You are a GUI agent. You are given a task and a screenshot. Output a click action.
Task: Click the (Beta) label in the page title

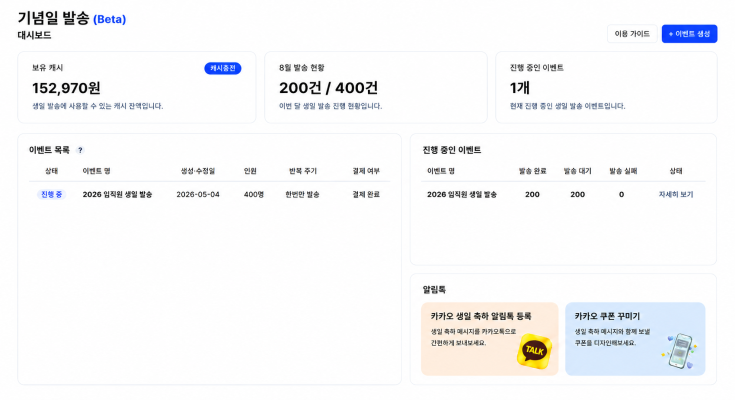click(110, 19)
